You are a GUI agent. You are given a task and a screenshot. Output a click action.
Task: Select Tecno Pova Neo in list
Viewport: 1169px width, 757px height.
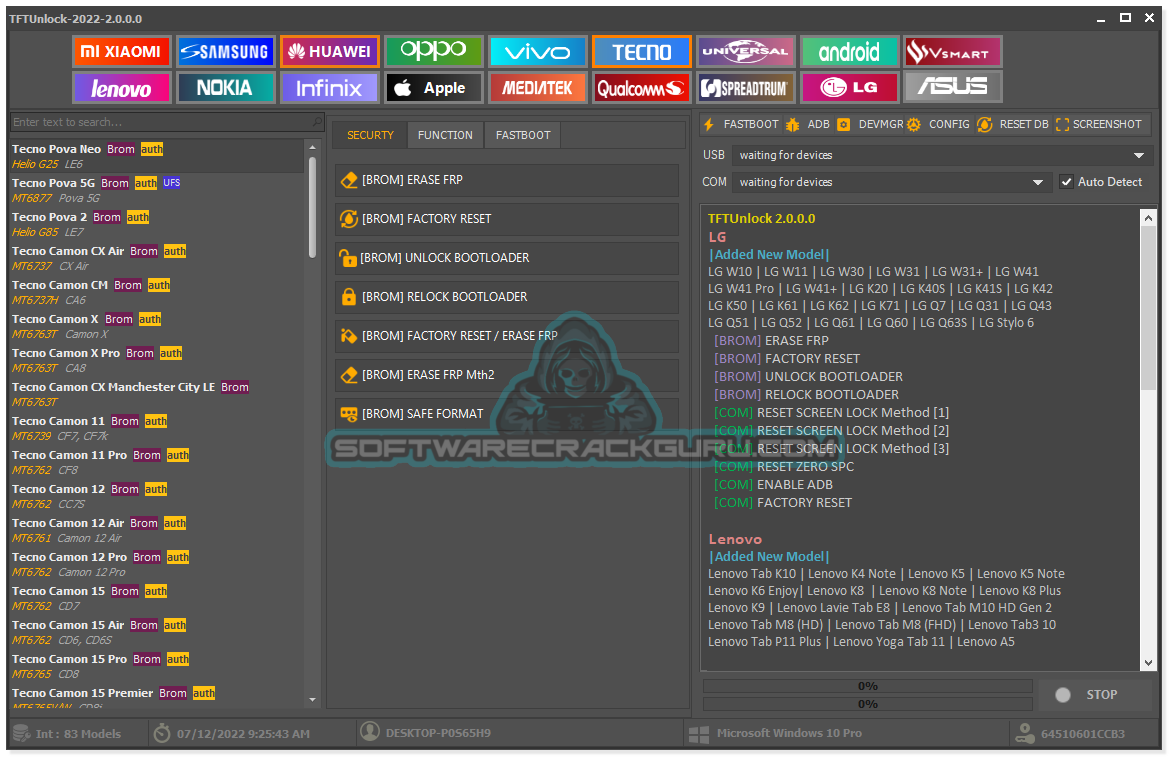(157, 156)
